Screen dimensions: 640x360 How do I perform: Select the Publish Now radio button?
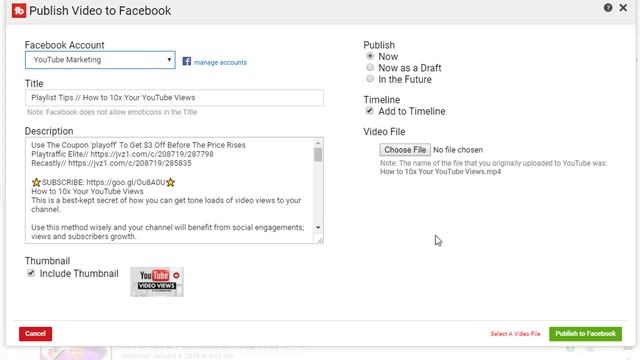[370, 56]
